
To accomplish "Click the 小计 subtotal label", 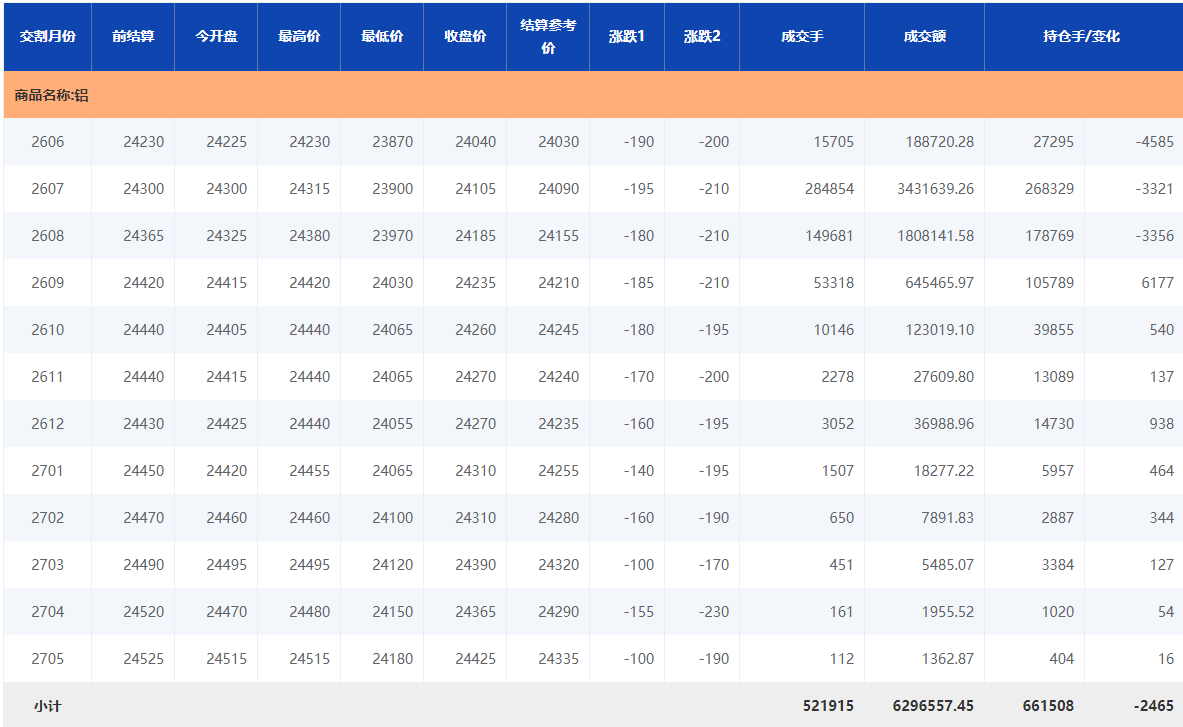I will [x=48, y=707].
